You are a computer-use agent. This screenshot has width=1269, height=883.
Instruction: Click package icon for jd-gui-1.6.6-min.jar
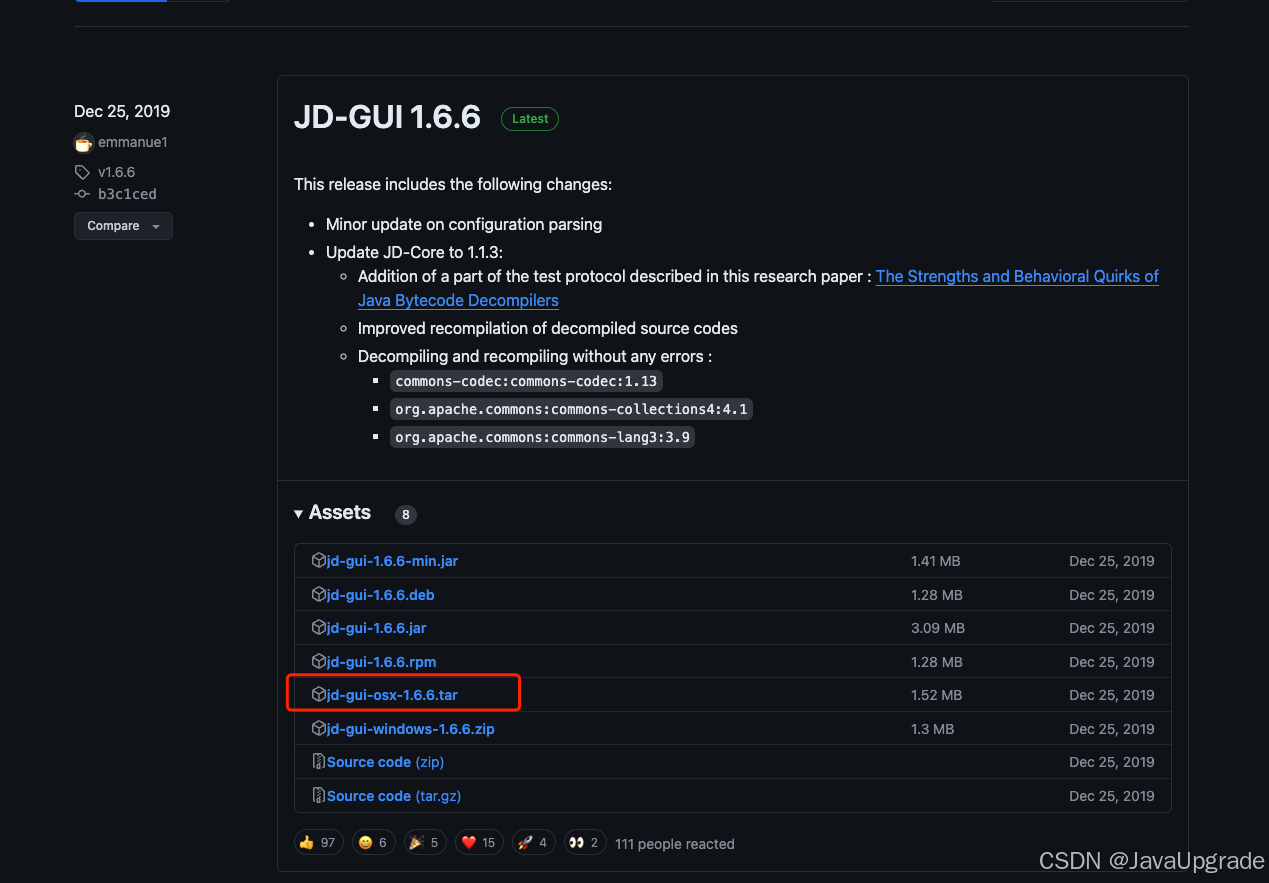pos(319,560)
